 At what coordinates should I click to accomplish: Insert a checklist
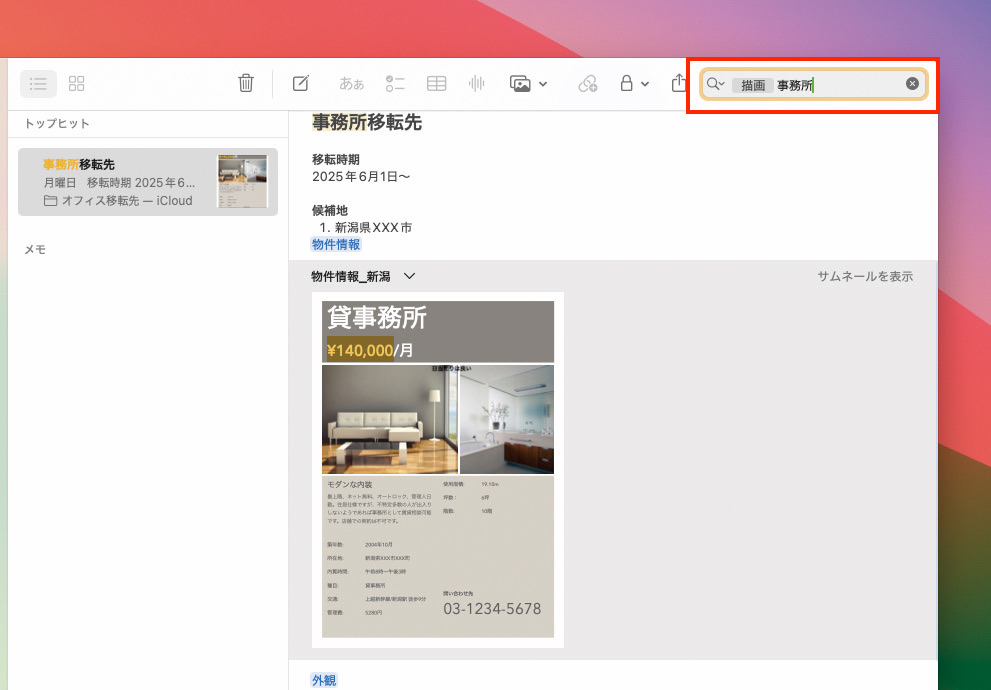point(395,83)
